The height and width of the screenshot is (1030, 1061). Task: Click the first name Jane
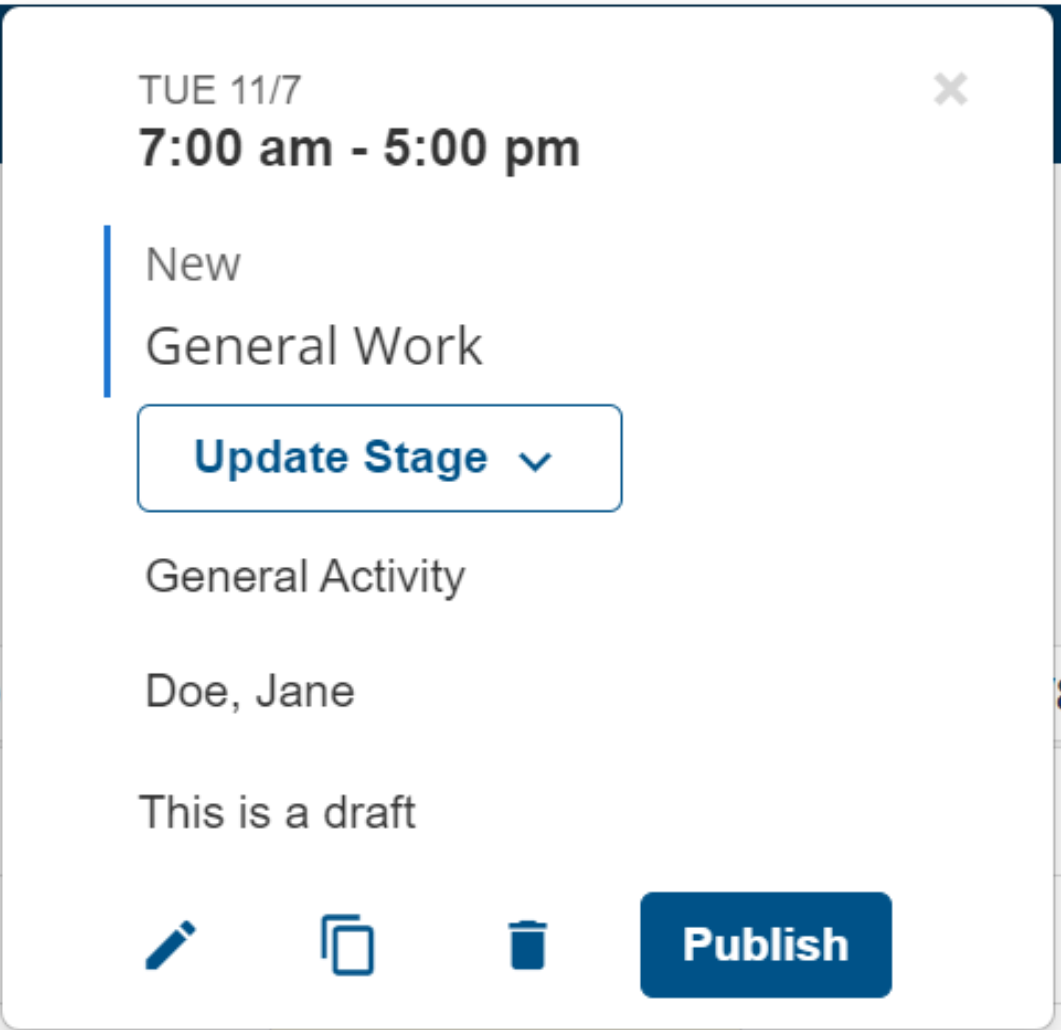(x=305, y=692)
